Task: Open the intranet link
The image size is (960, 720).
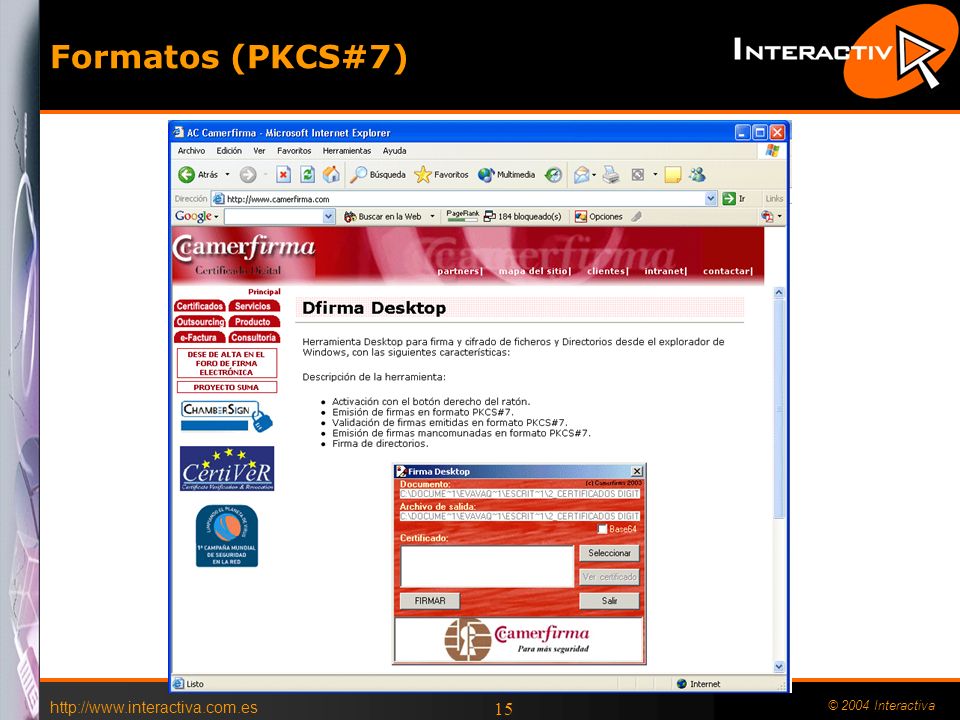Action: (x=666, y=271)
